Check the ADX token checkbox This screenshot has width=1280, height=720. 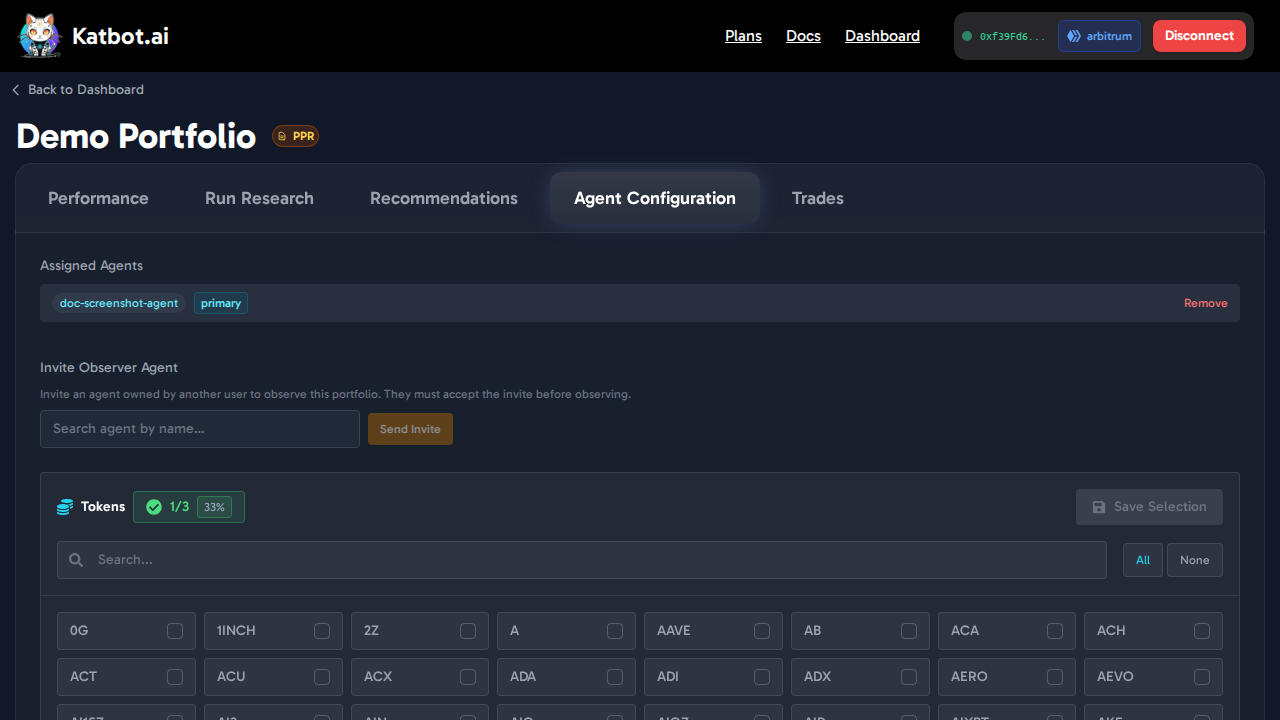pos(909,677)
